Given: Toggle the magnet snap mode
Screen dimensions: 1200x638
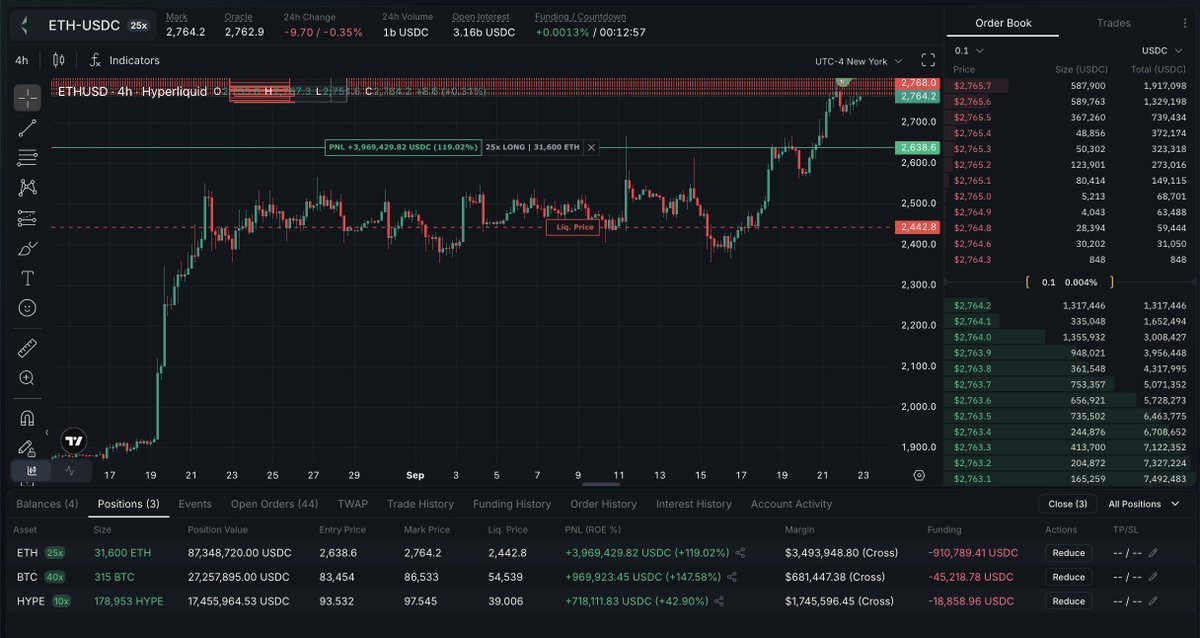Looking at the screenshot, I should coord(27,418).
